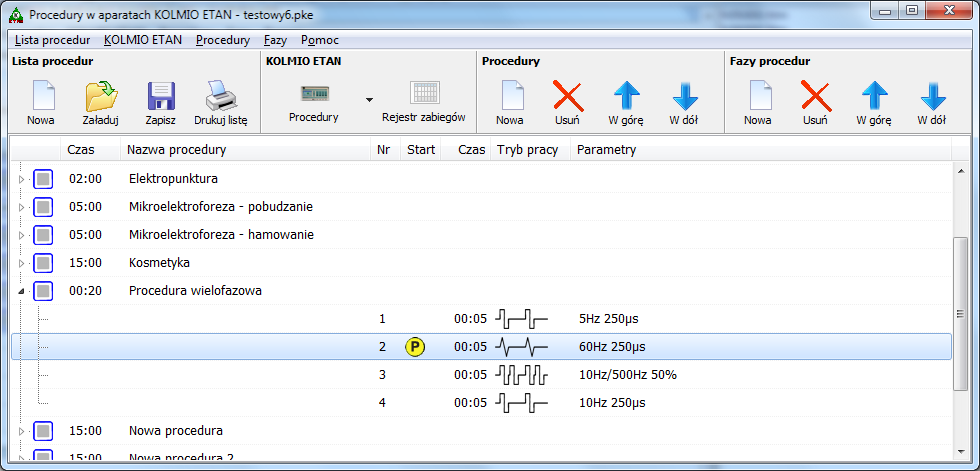Select the Kosmetyka procedure name
Screen dimensions: 980x471
(x=159, y=263)
